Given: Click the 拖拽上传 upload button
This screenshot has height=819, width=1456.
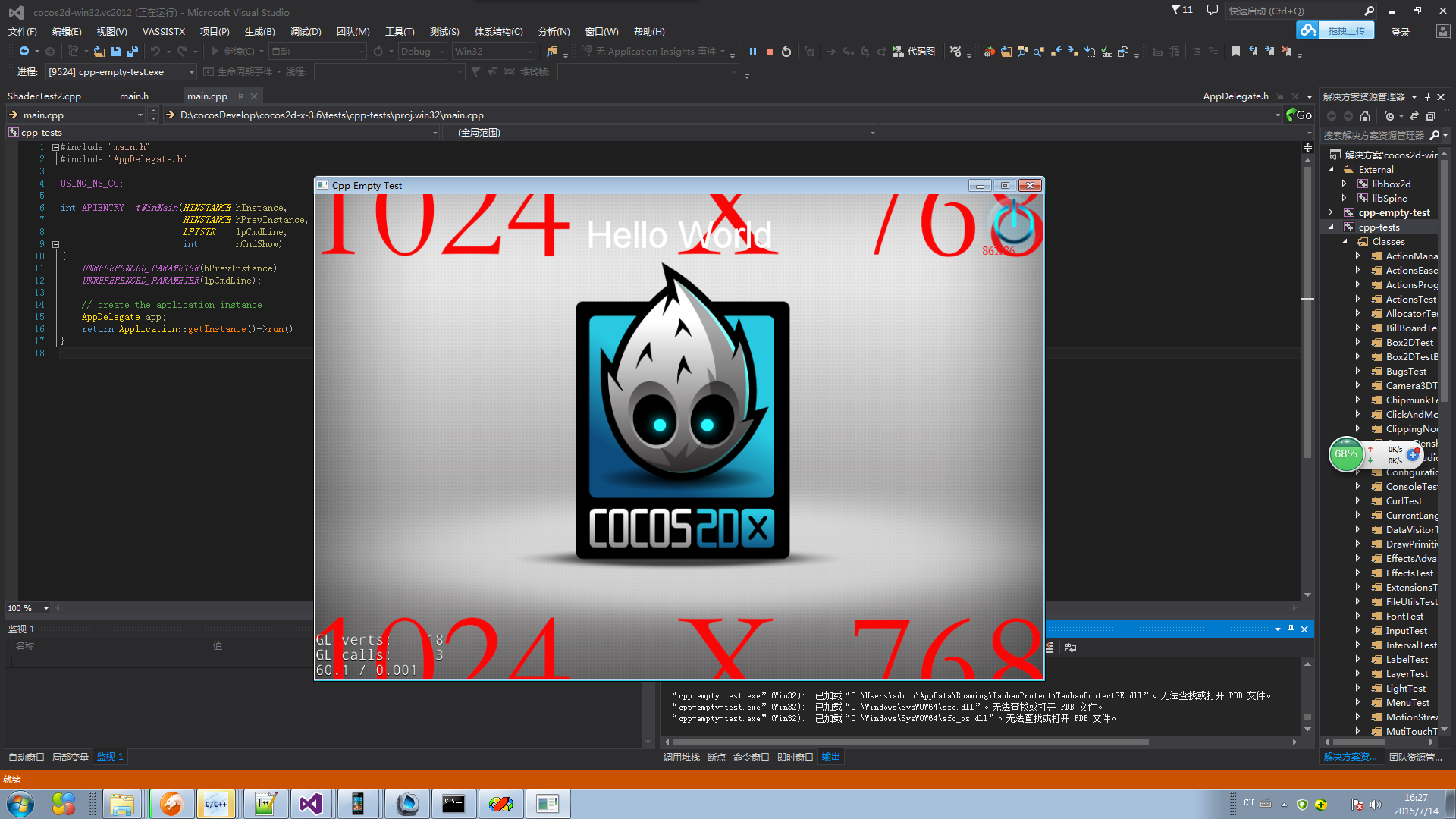Looking at the screenshot, I should click(x=1336, y=30).
